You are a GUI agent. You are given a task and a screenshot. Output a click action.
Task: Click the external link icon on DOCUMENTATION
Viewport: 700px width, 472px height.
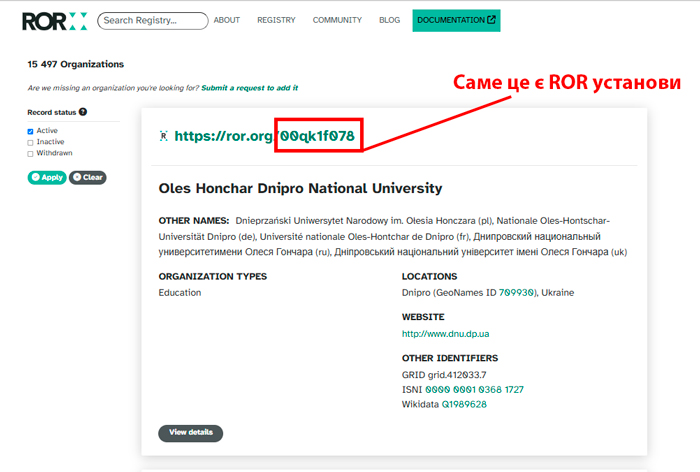492,20
